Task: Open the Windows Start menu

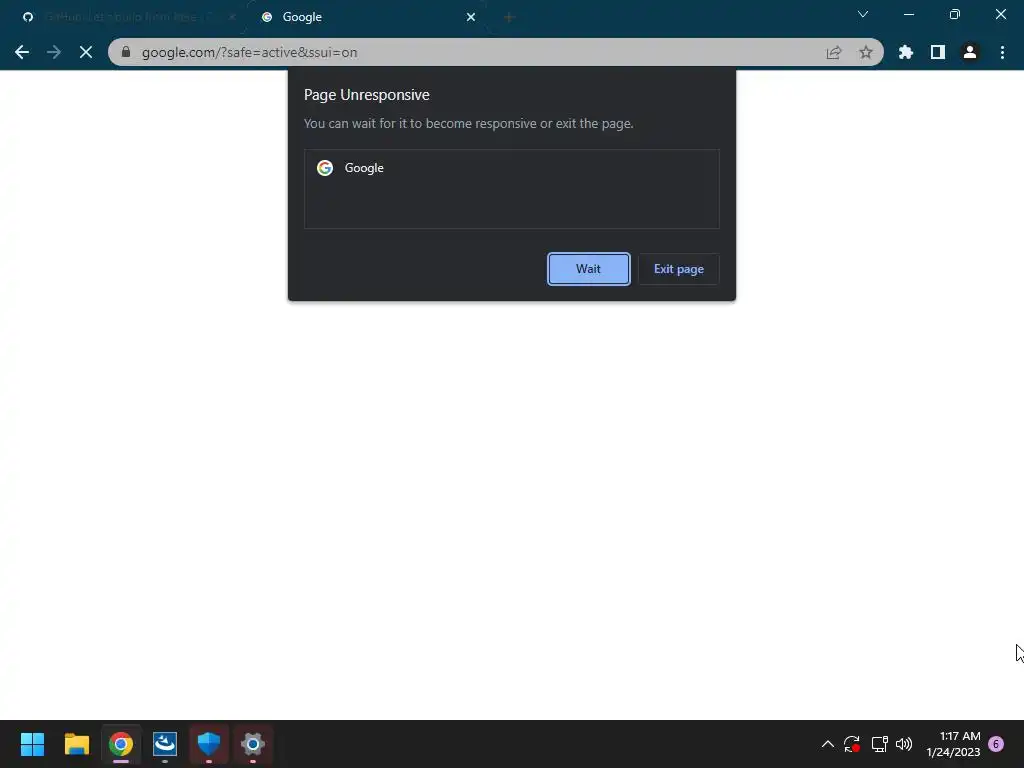Action: point(33,744)
